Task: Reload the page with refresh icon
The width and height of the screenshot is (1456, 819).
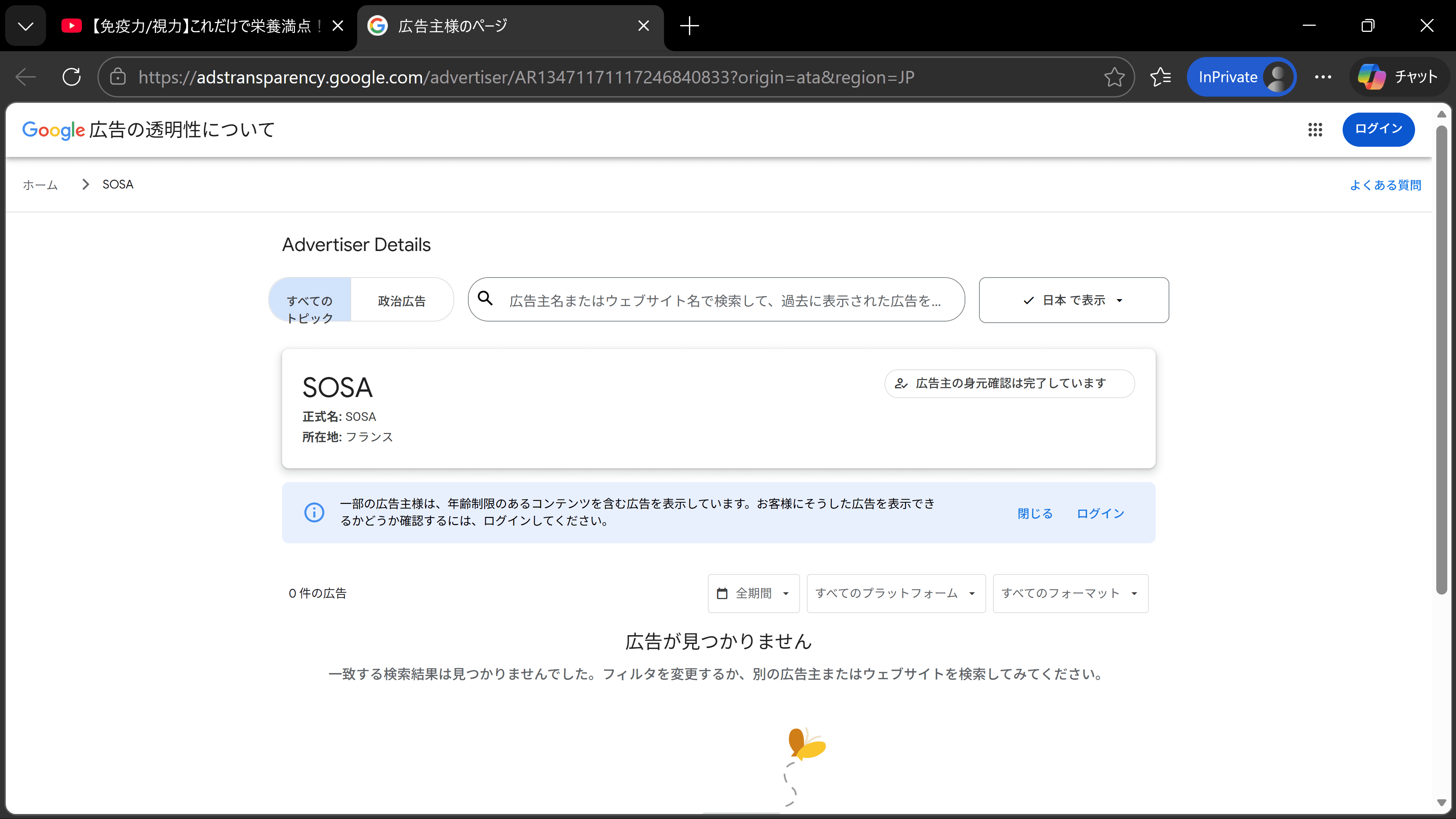Action: (72, 77)
